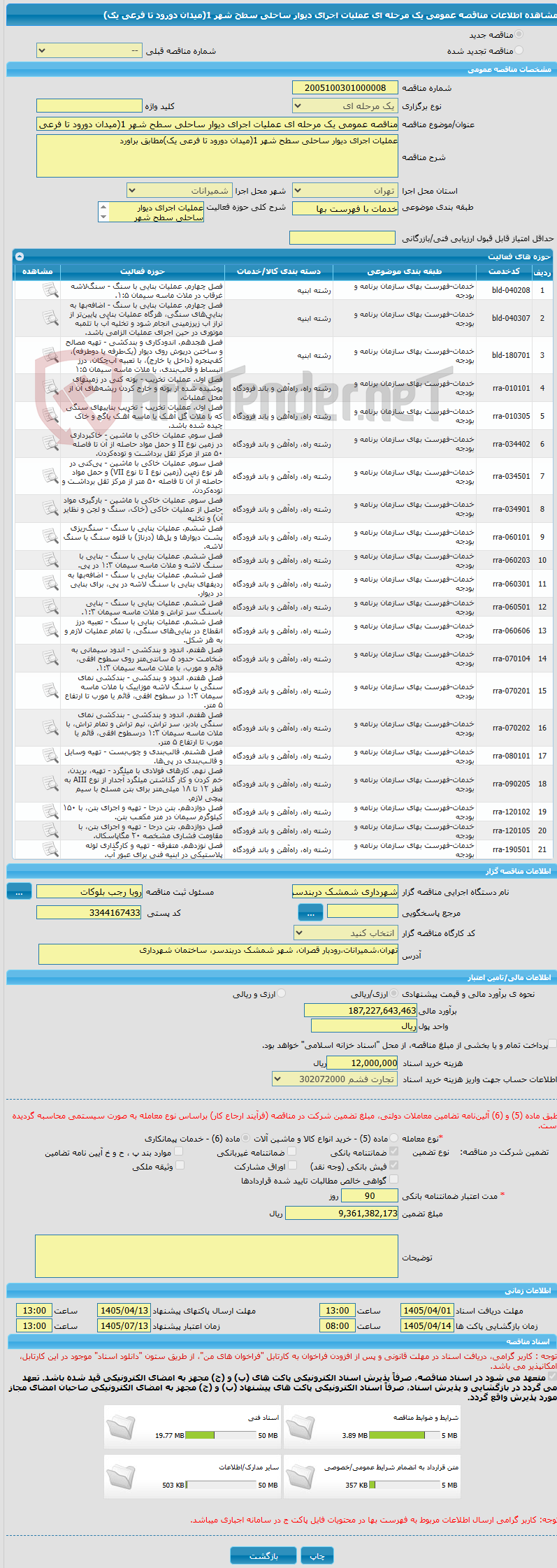Open view icon for row rra-070201
This screenshot has width=557, height=1568.
point(50,691)
